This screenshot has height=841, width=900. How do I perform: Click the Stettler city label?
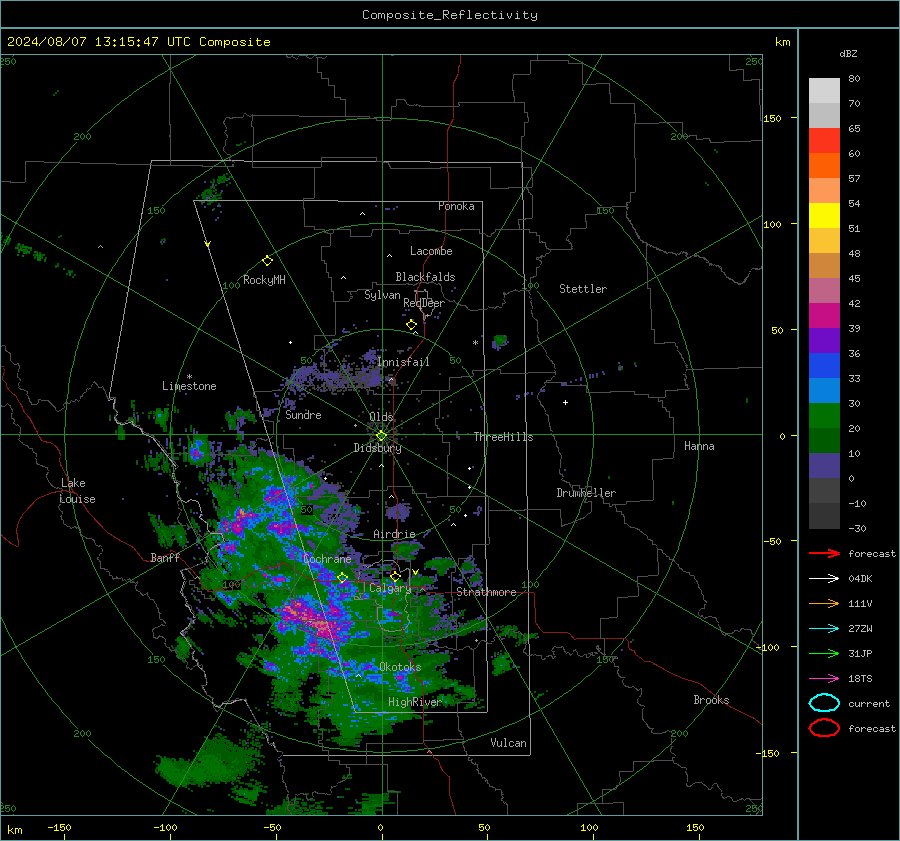583,289
